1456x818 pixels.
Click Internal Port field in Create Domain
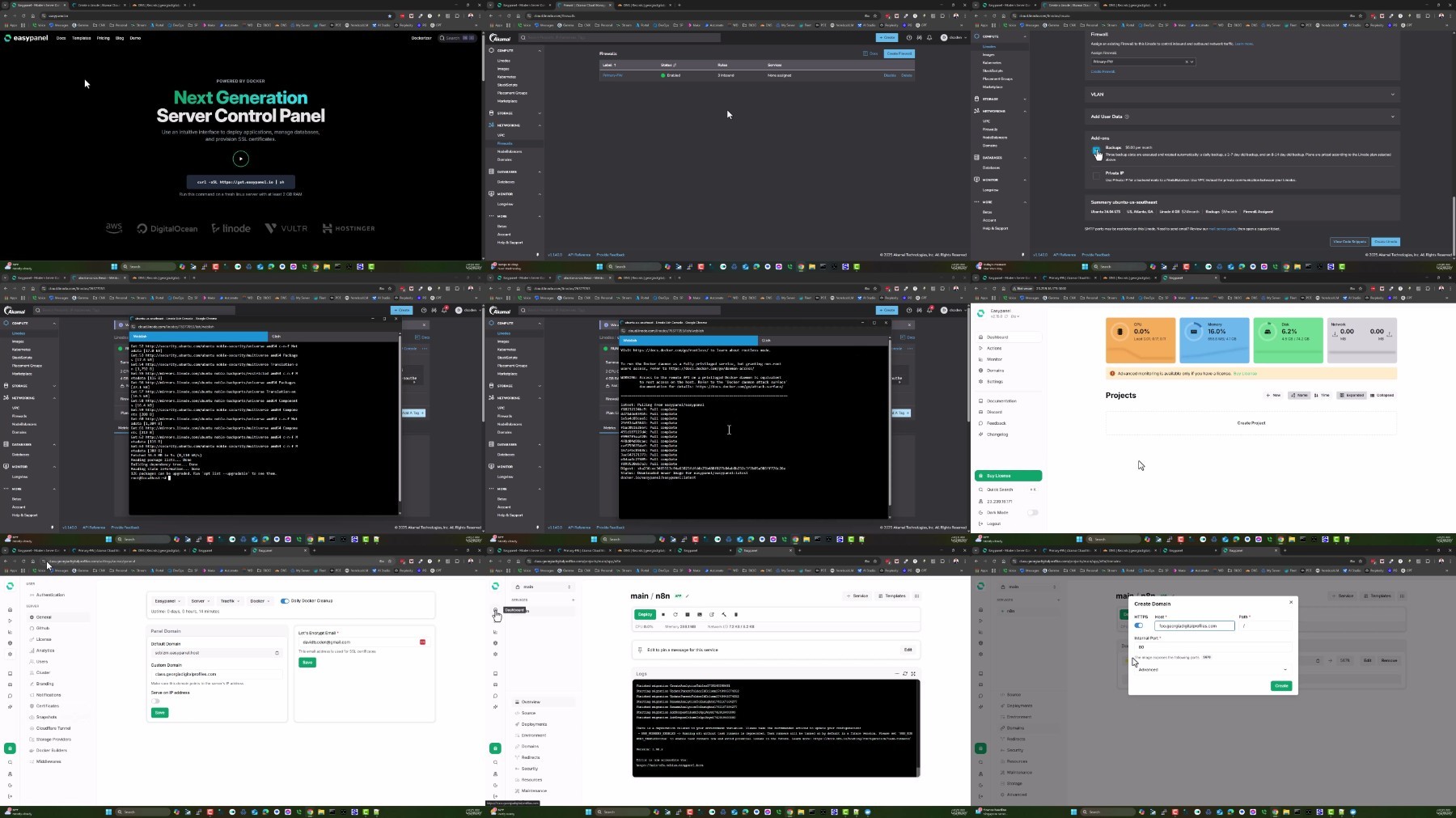point(1213,646)
